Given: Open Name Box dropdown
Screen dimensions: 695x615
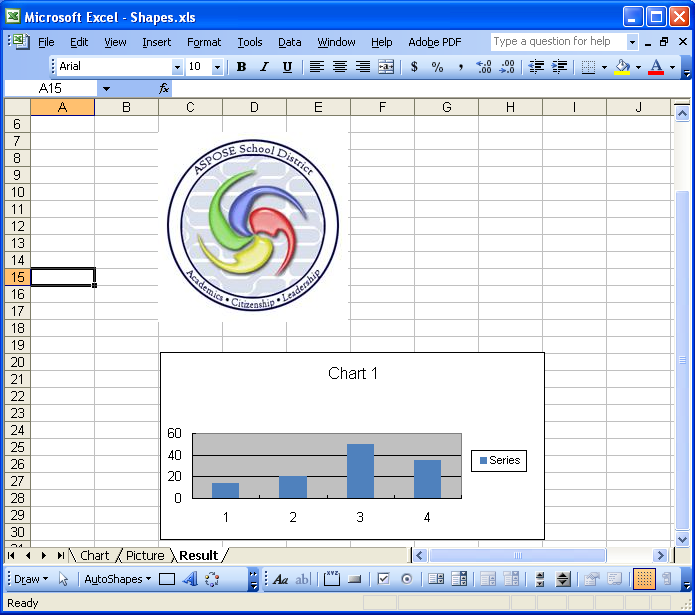Looking at the screenshot, I should [106, 89].
